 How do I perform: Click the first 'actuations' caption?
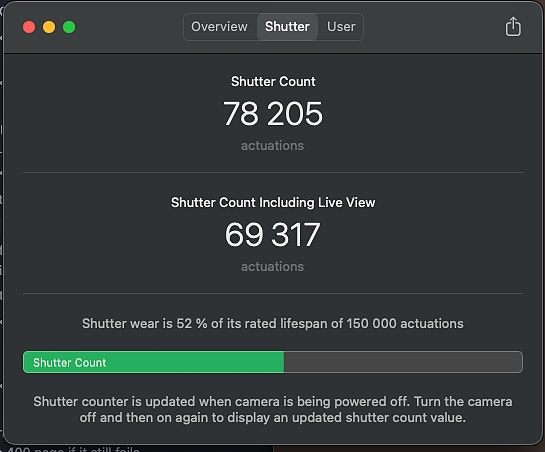click(x=272, y=146)
